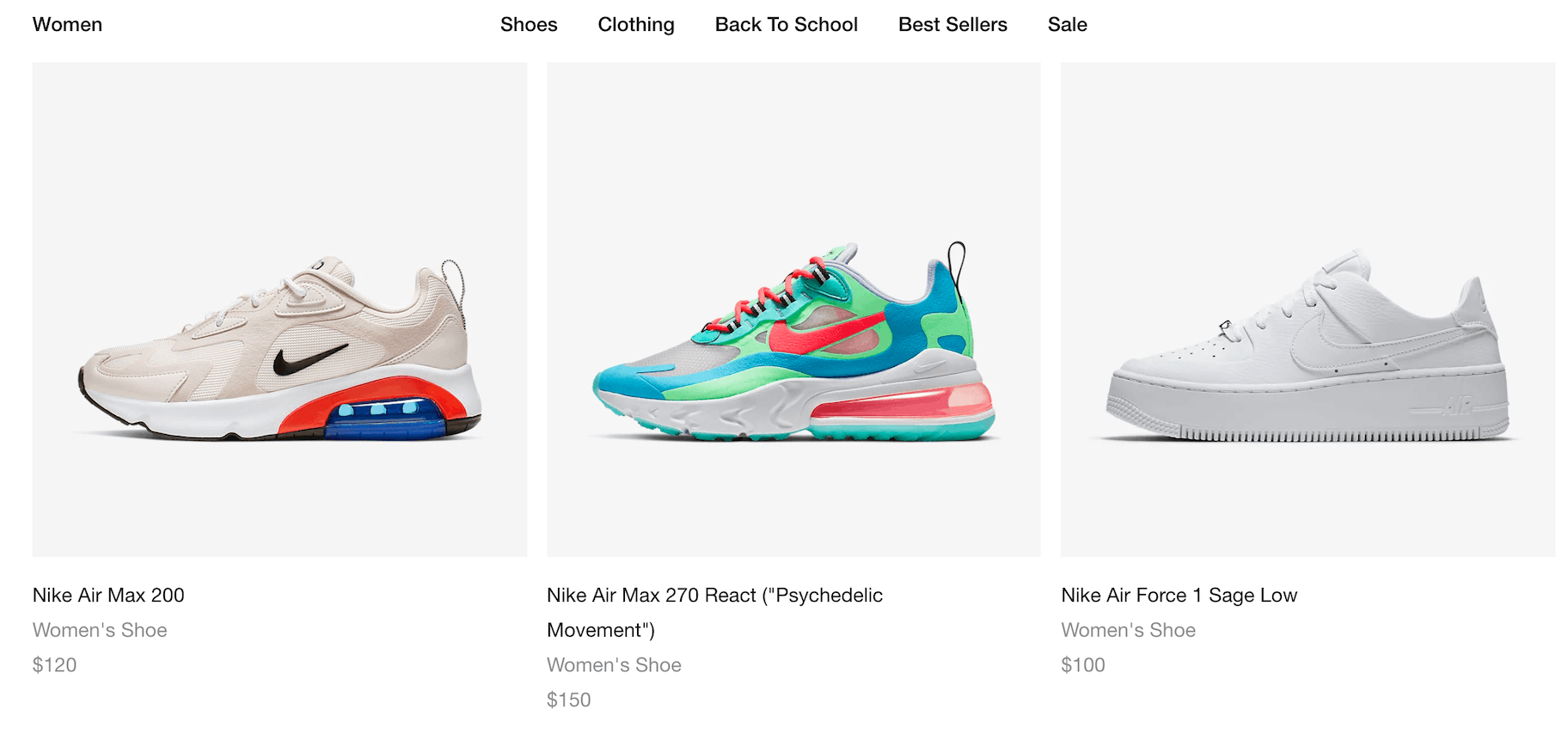
Task: Click the Women category heading
Action: (67, 25)
